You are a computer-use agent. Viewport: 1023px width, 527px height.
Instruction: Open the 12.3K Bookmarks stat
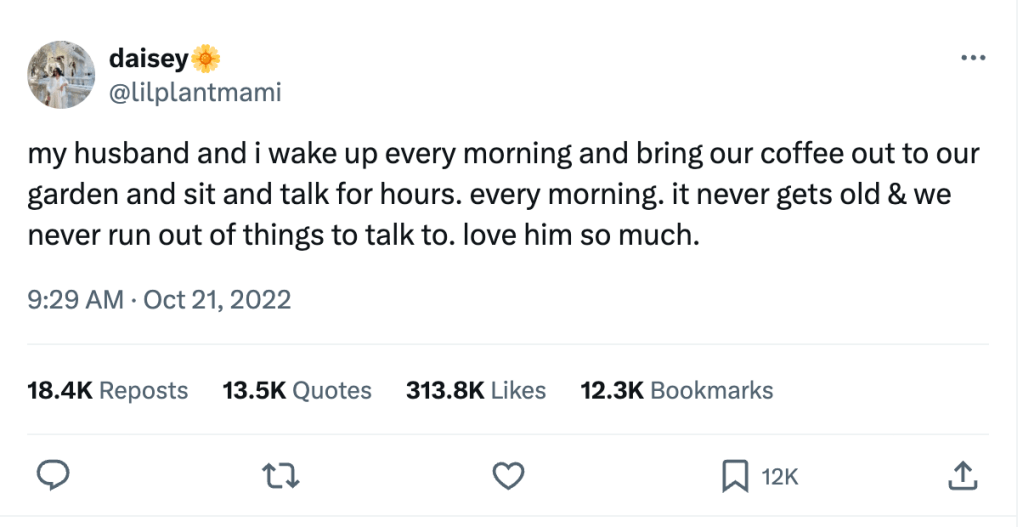click(676, 390)
